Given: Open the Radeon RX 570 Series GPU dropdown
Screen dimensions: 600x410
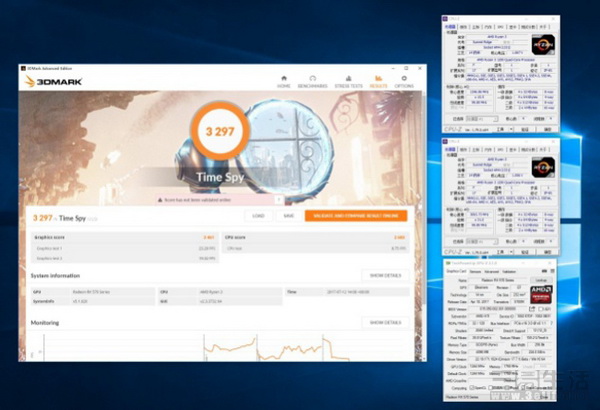Looking at the screenshot, I should (x=487, y=397).
